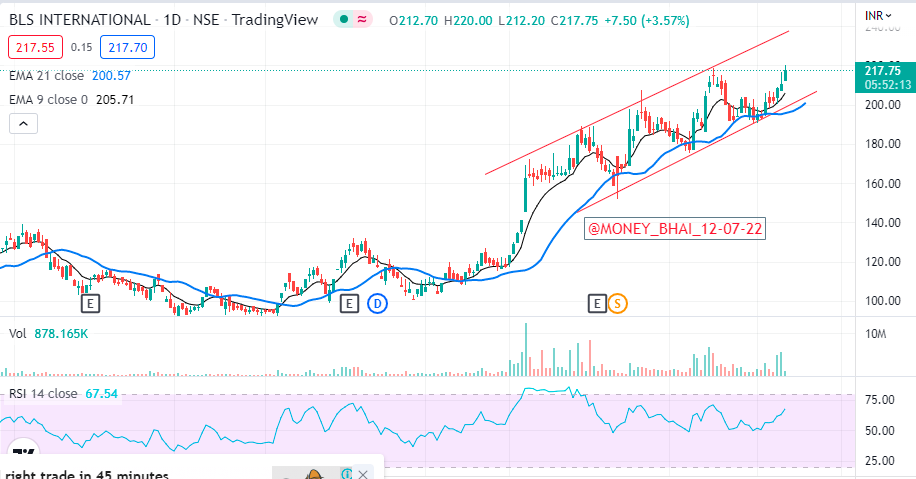Open the INR currency dropdown

878,15
